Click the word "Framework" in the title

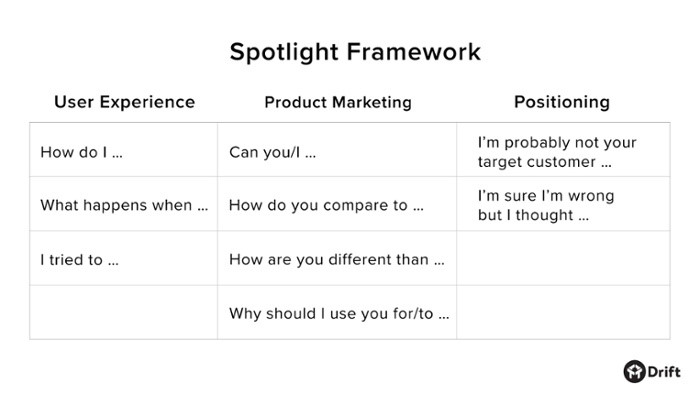(x=413, y=51)
